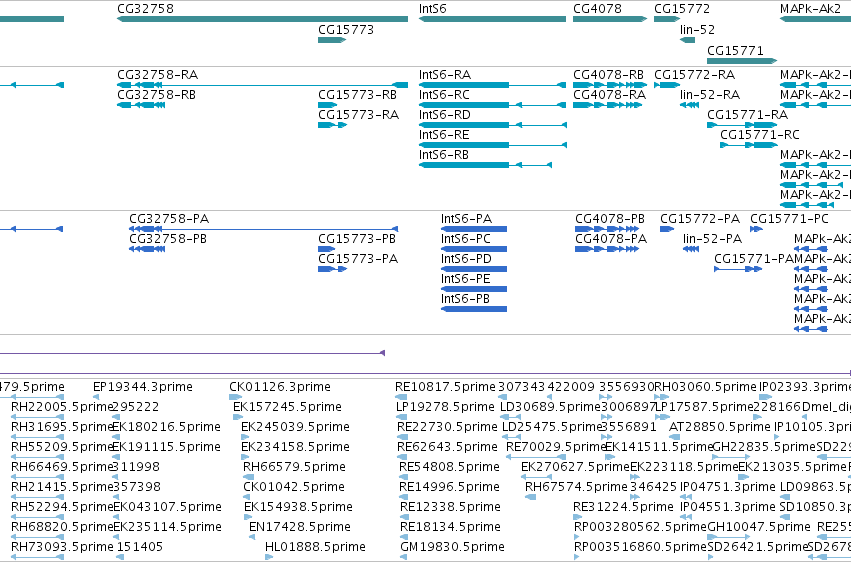
Task: Select protein IntS6-PE
Action: [x=474, y=289]
